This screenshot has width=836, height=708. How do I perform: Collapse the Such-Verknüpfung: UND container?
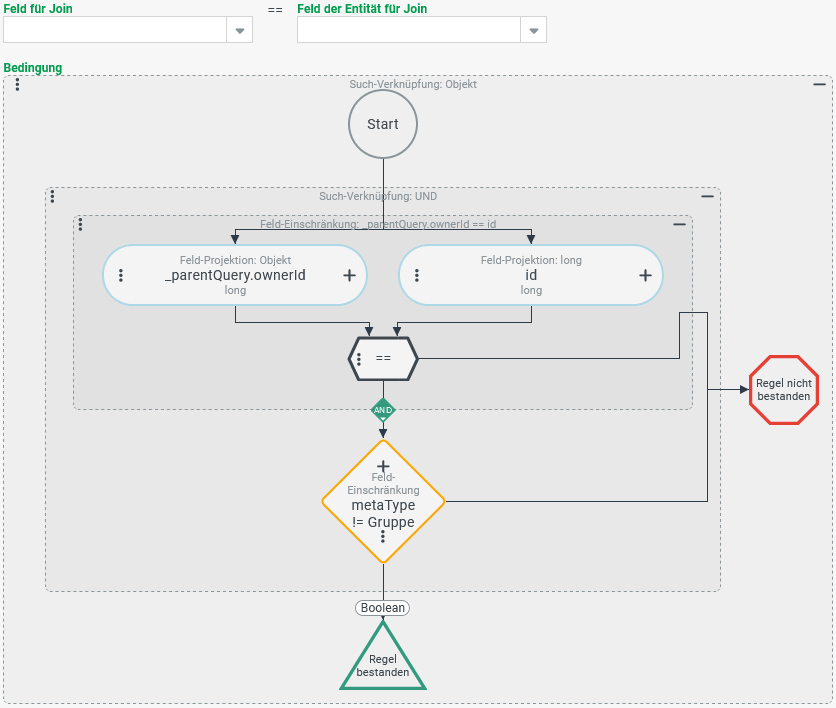707,197
